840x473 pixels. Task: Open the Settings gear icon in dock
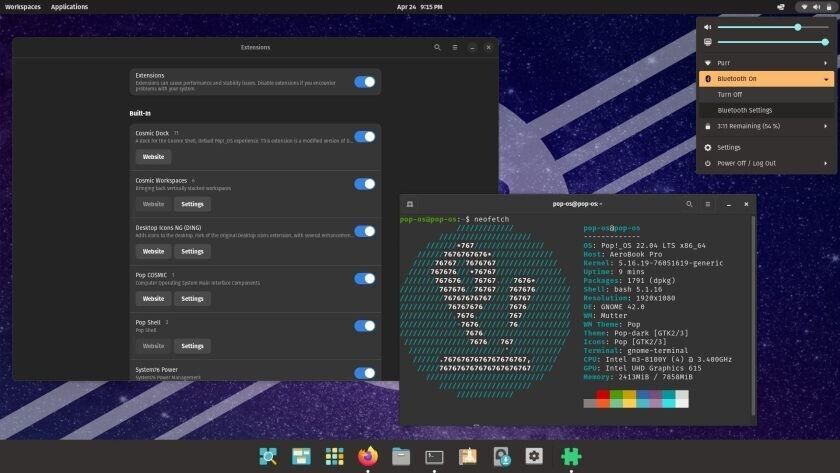pos(534,456)
